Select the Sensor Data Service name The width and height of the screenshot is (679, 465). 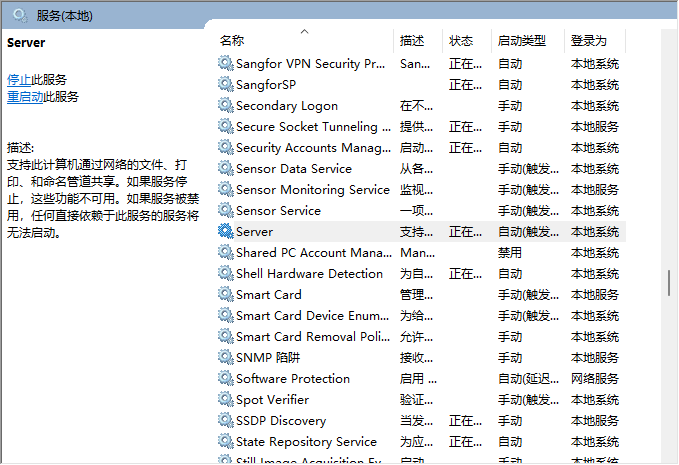click(x=294, y=169)
